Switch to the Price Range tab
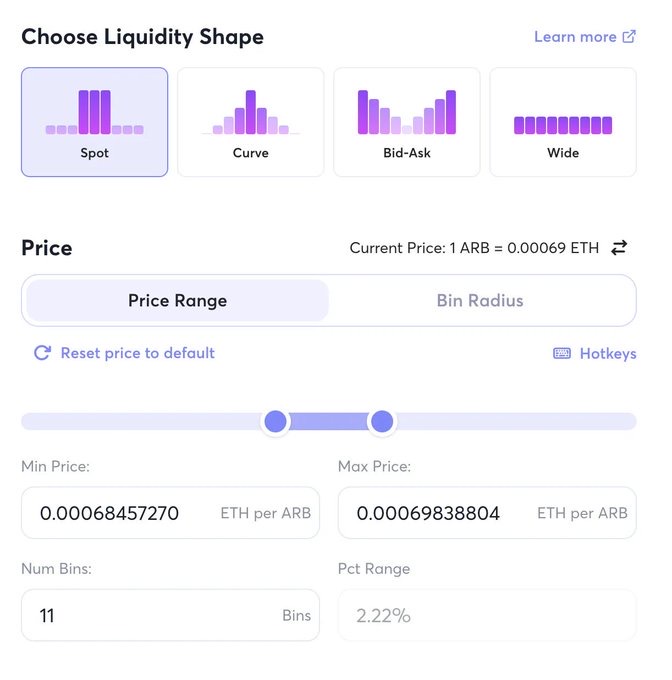 click(177, 300)
